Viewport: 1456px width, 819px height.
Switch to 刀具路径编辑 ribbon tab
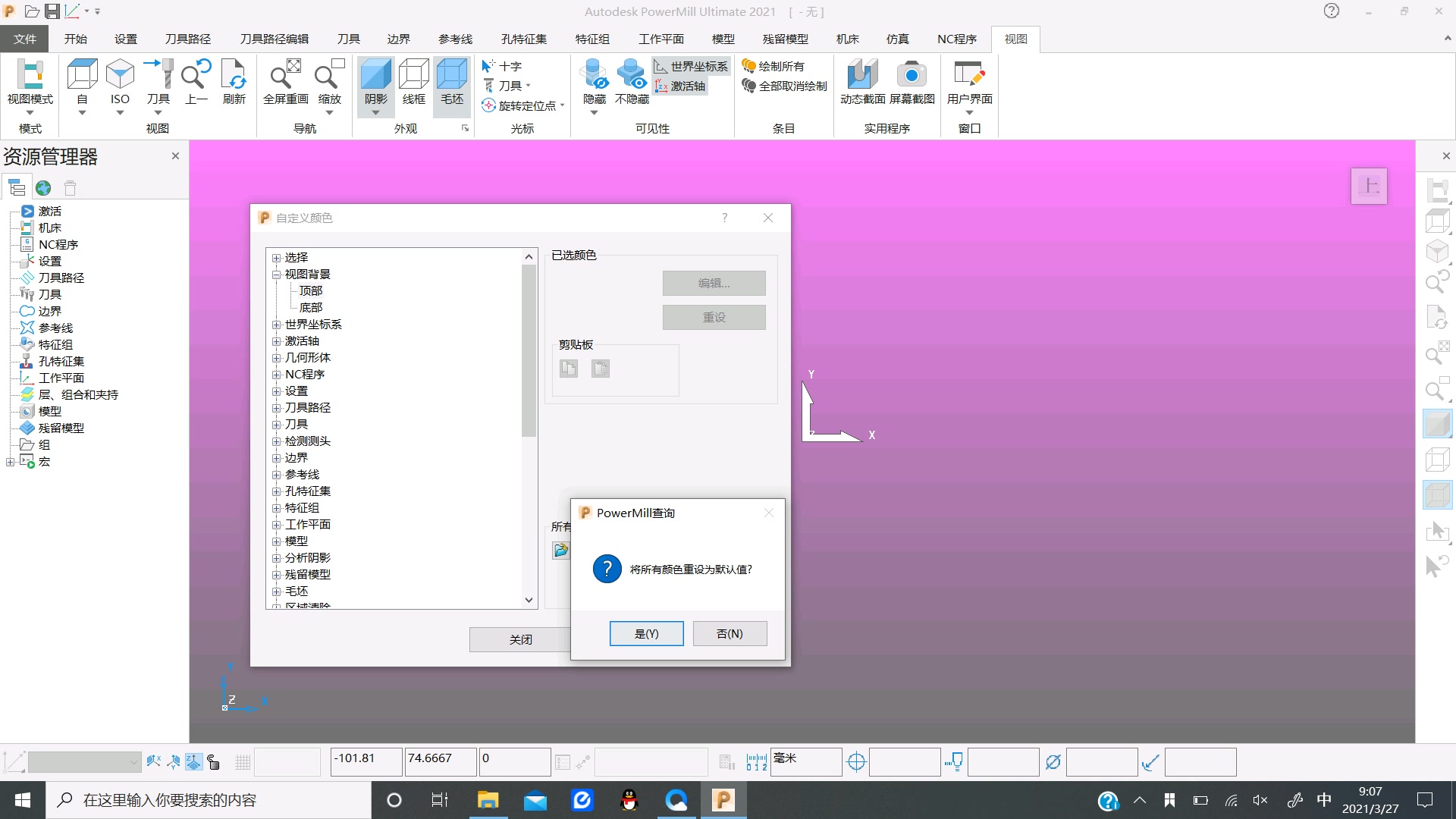pyautogui.click(x=275, y=39)
